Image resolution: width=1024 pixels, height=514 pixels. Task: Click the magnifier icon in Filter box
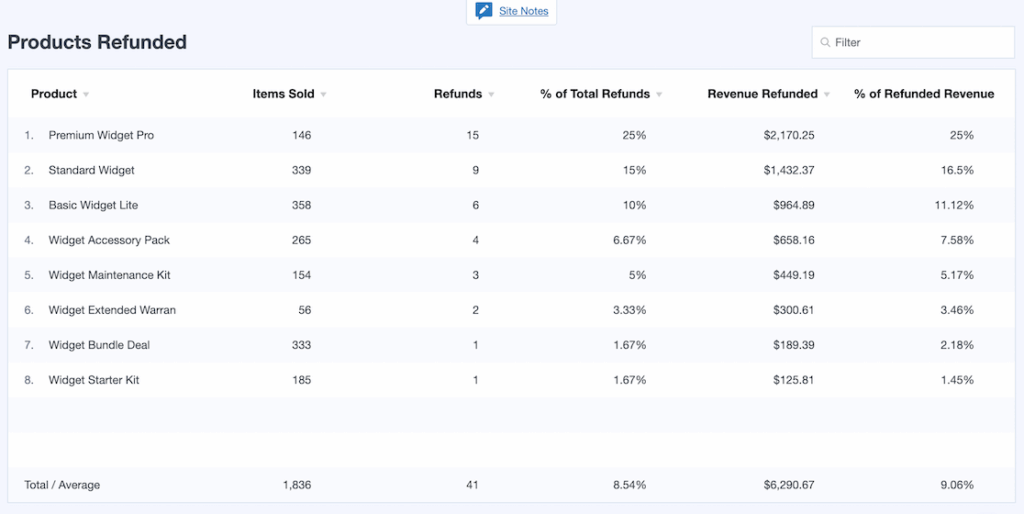[825, 43]
